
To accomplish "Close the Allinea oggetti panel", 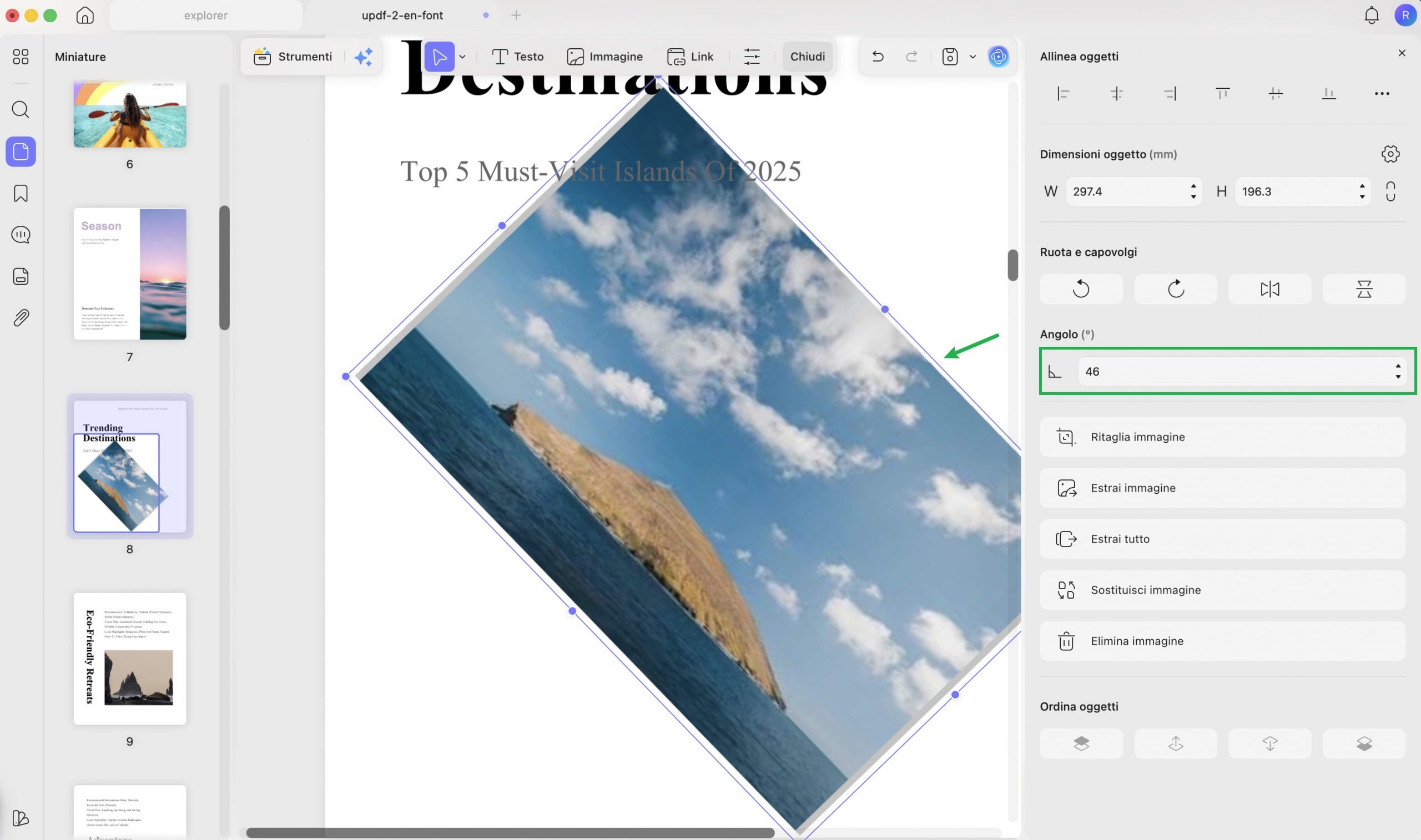I will pyautogui.click(x=1402, y=53).
